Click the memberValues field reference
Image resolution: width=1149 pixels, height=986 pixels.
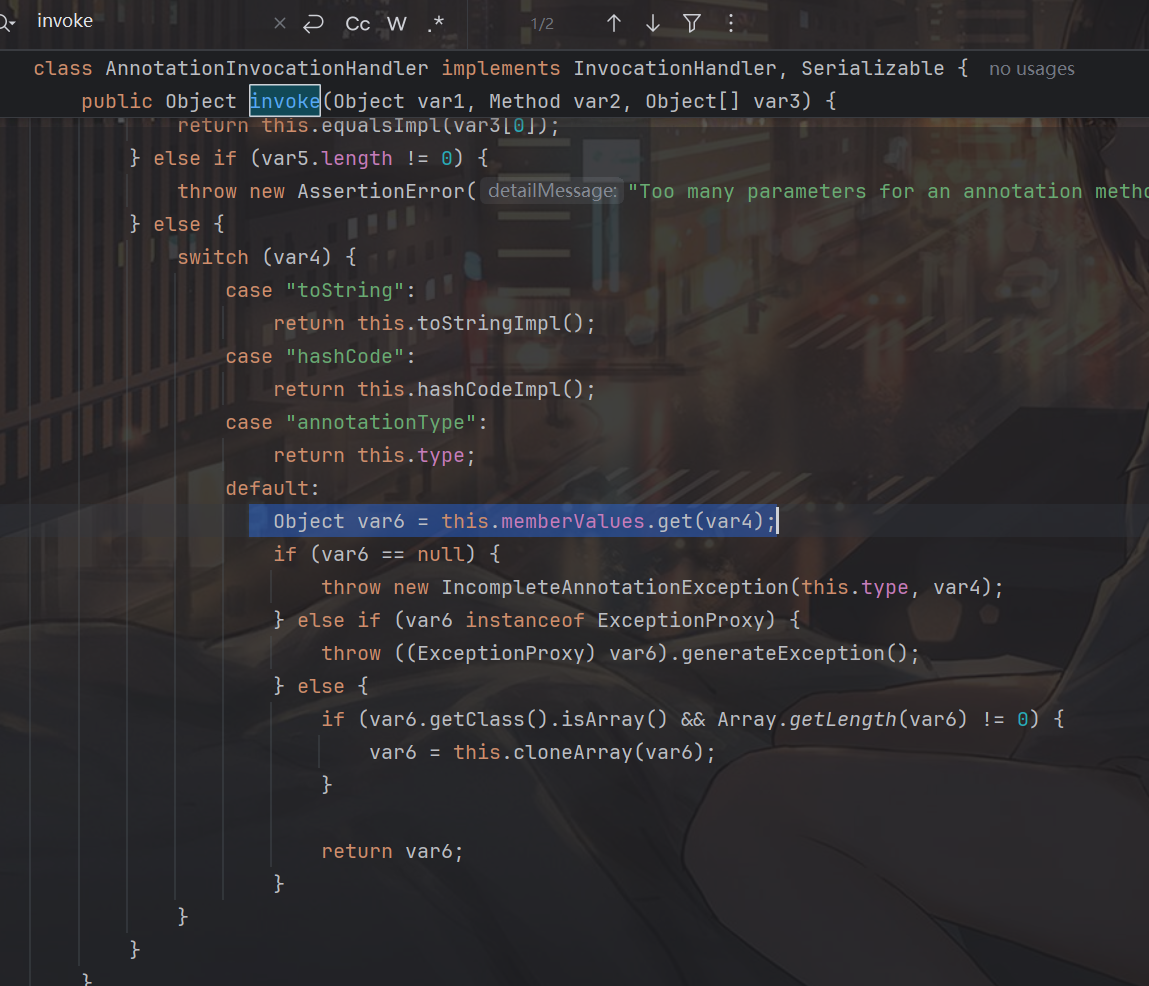click(x=572, y=521)
